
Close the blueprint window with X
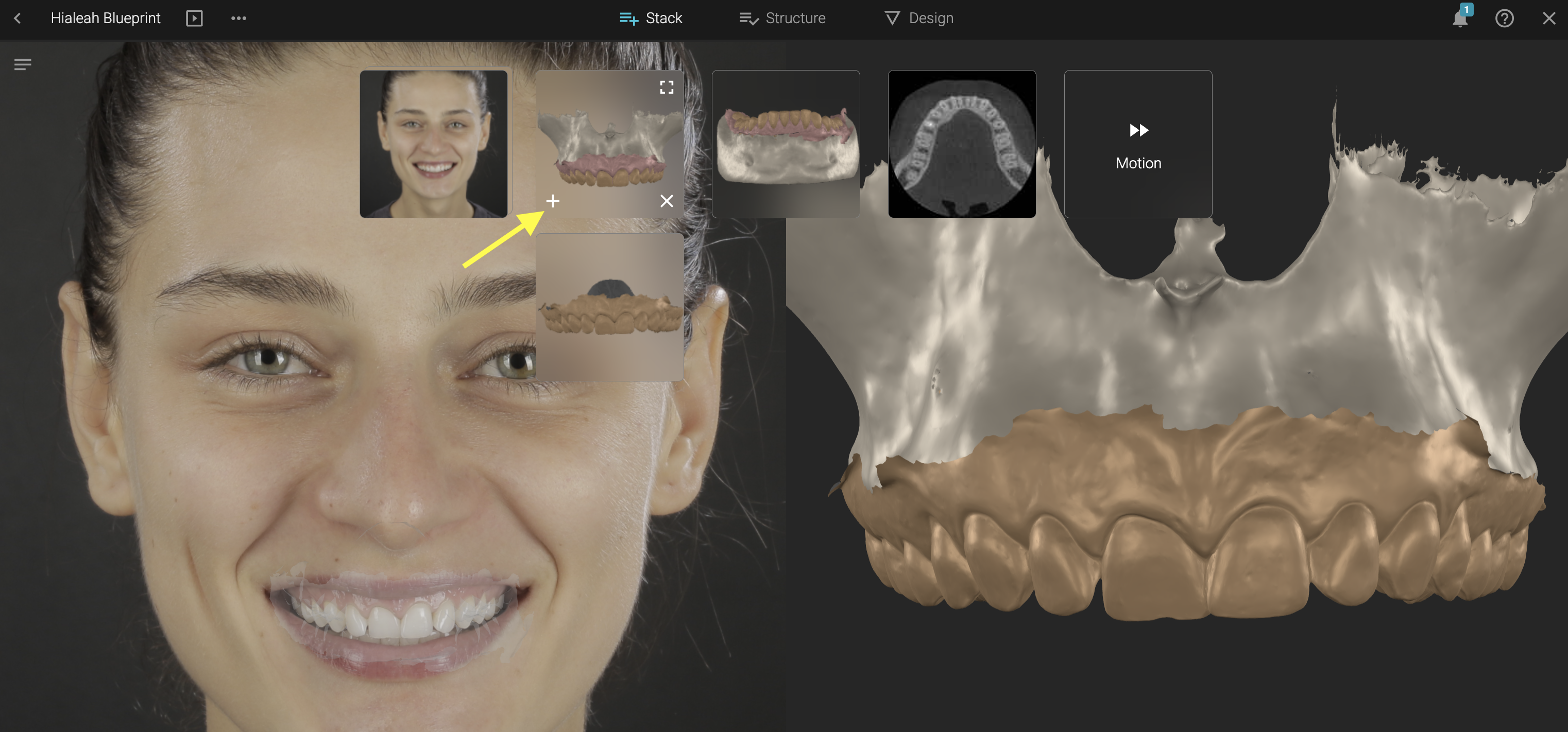(1548, 18)
